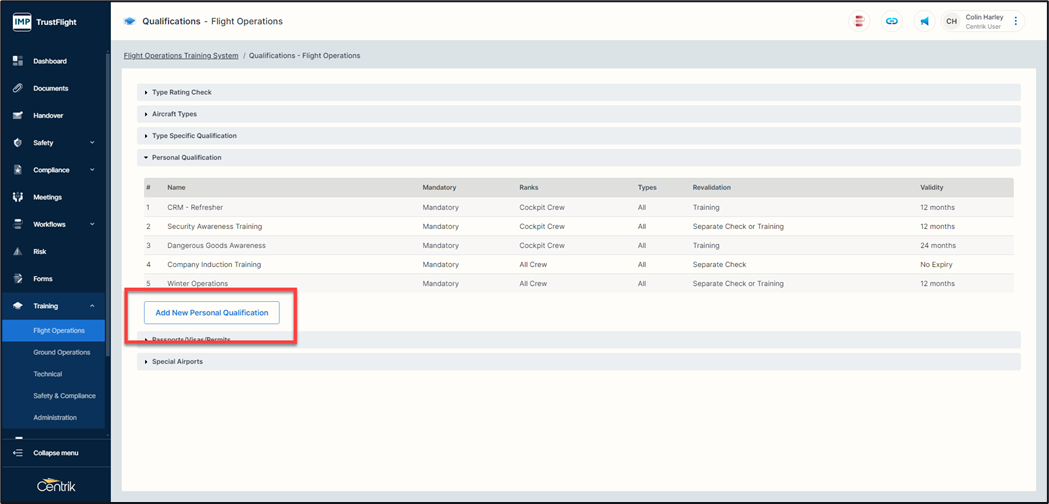Click the Risk warning triangle icon
Viewport: 1049px width, 504px height.
click(x=17, y=252)
